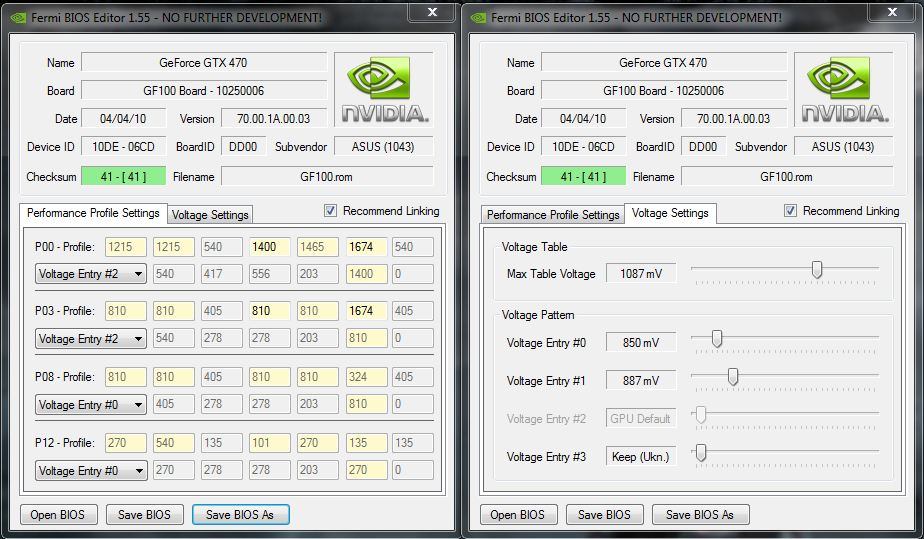Click Voltage Entry #1 slider handle

[x=733, y=376]
